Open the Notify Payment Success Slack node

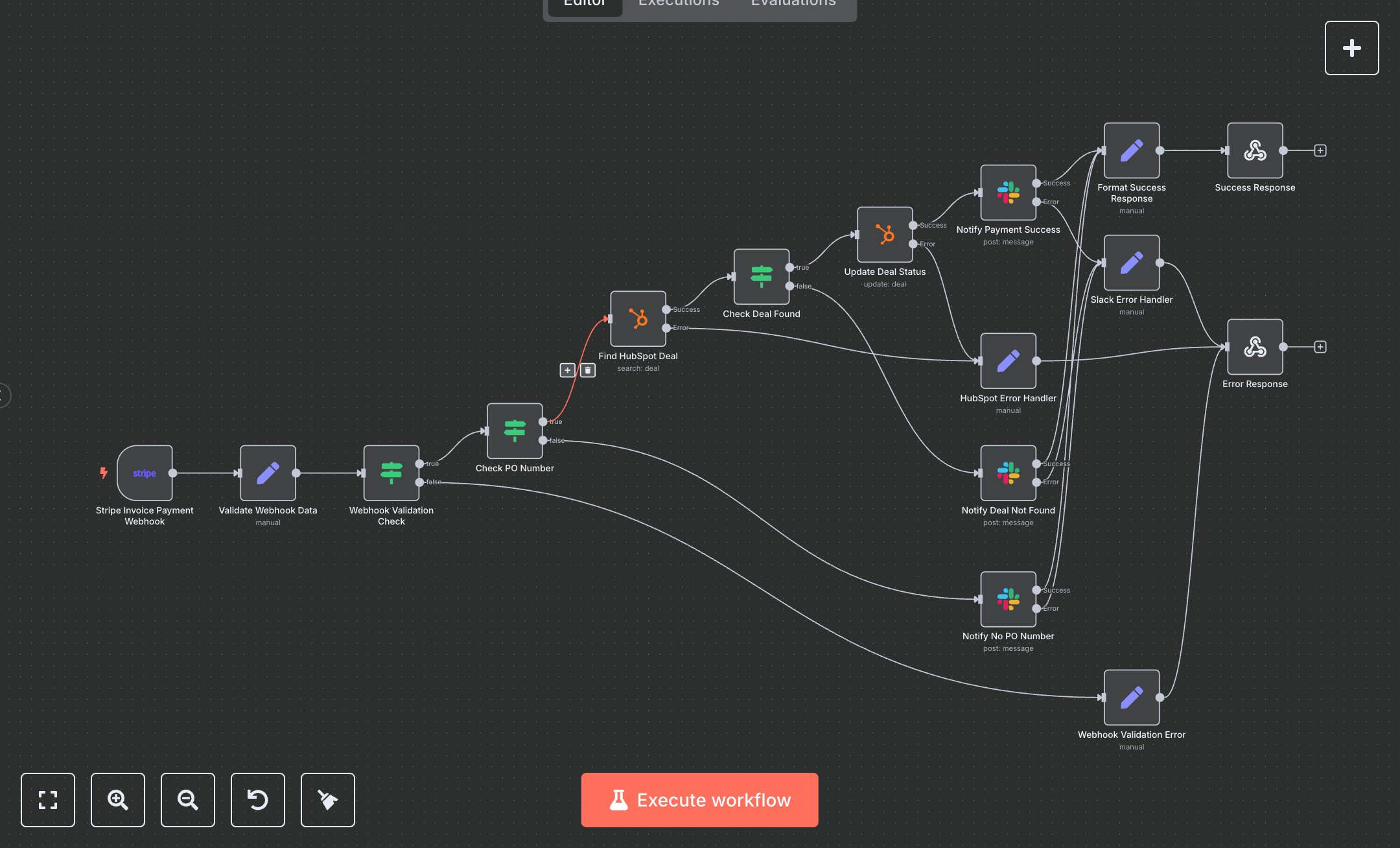pos(1008,193)
